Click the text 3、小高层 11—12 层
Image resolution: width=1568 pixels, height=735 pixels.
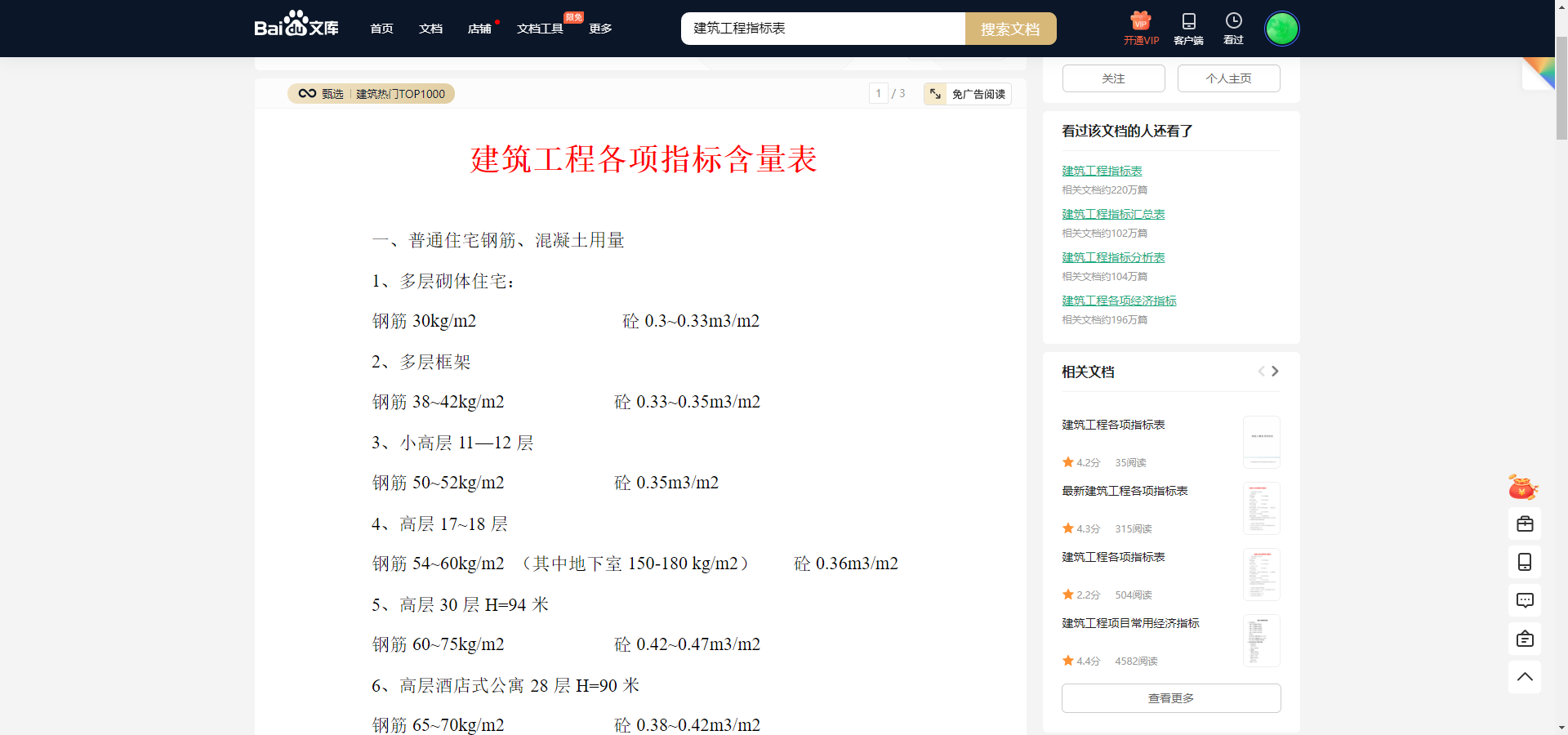coord(452,443)
